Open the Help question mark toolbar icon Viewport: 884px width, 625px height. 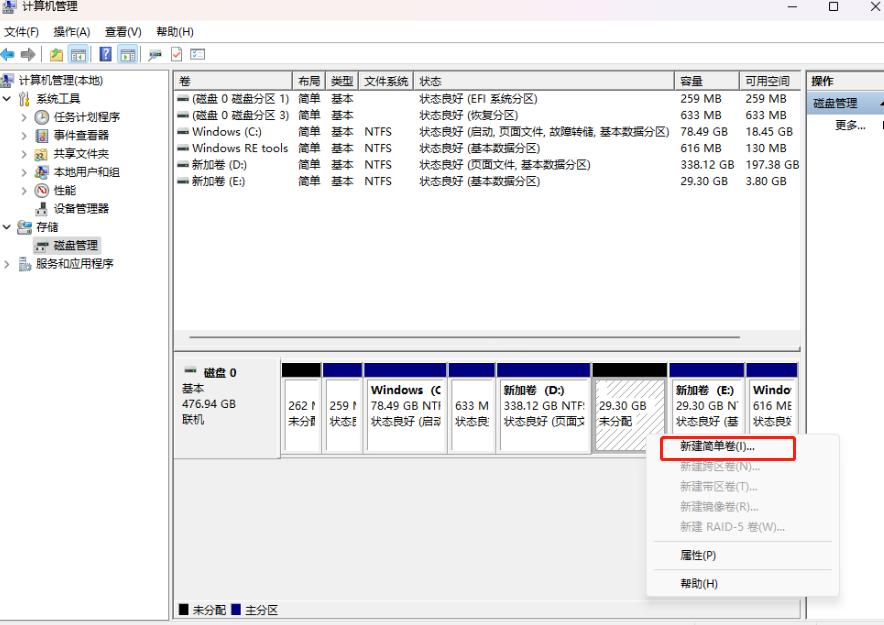[x=106, y=54]
